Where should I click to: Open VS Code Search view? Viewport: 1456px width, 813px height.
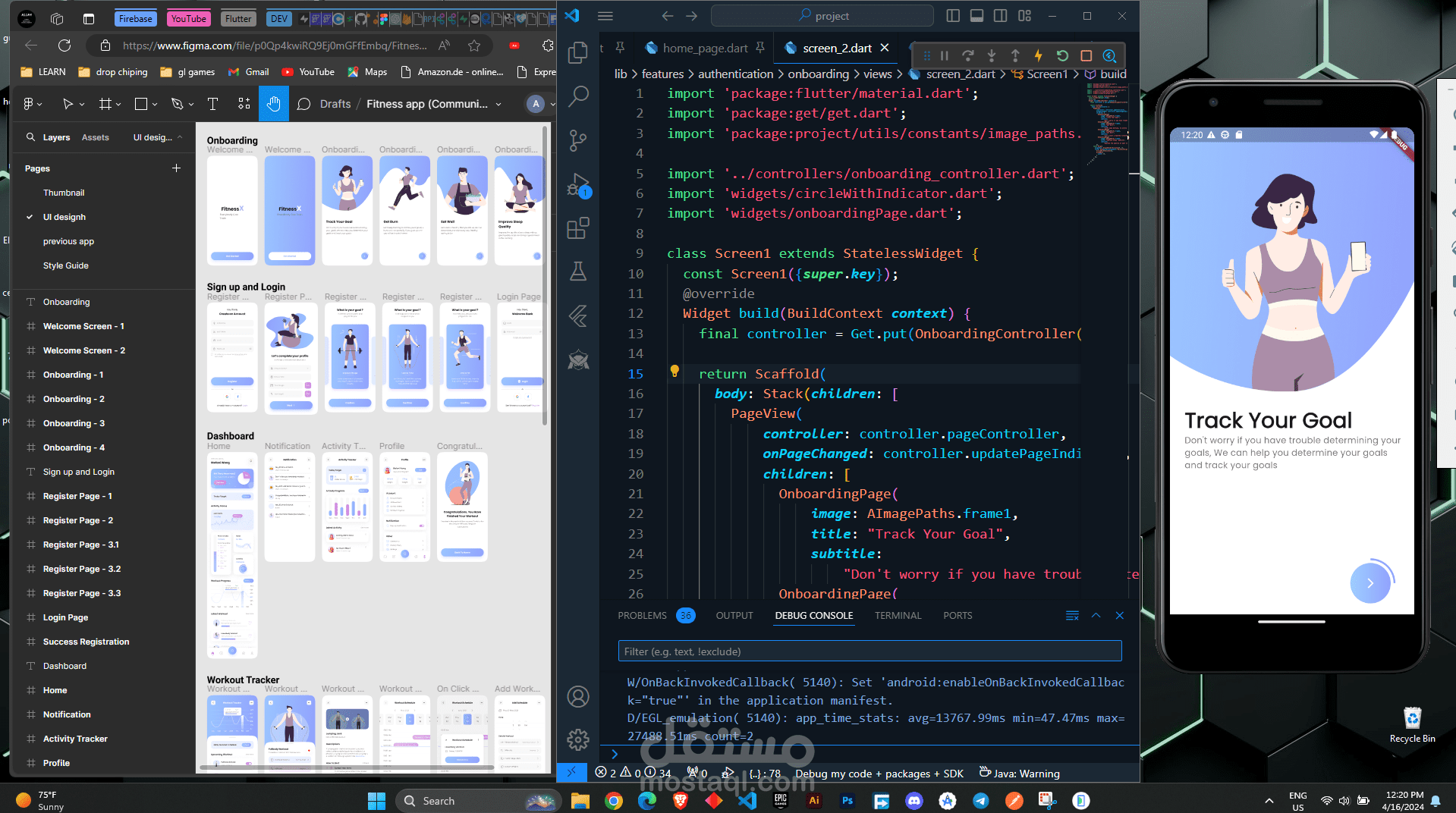[578, 96]
